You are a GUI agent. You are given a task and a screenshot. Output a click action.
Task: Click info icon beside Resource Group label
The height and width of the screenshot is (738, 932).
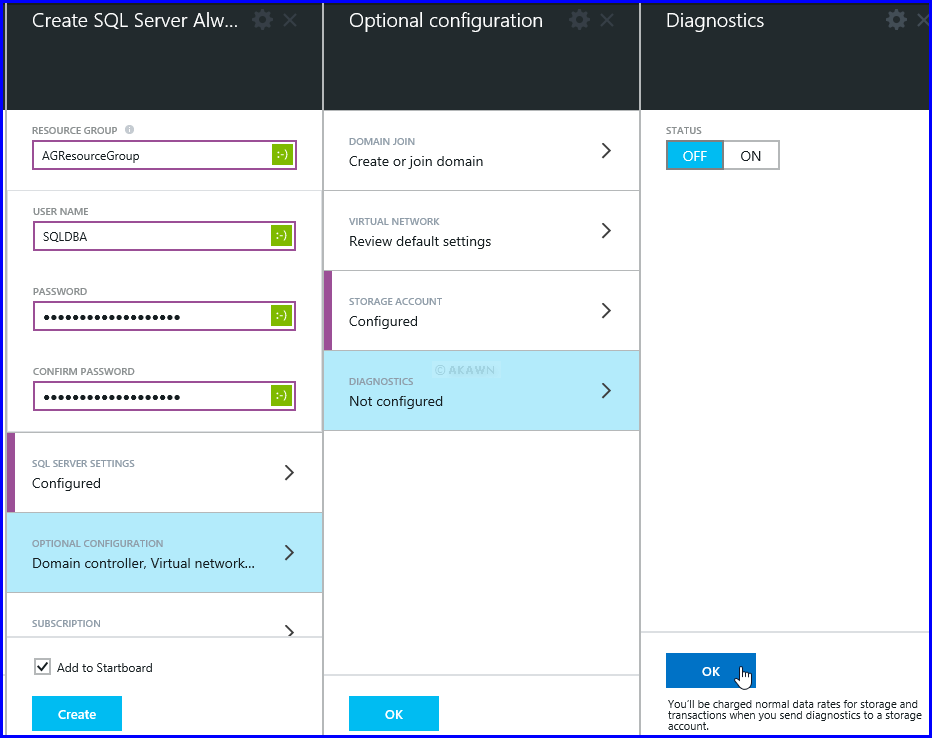coord(129,130)
